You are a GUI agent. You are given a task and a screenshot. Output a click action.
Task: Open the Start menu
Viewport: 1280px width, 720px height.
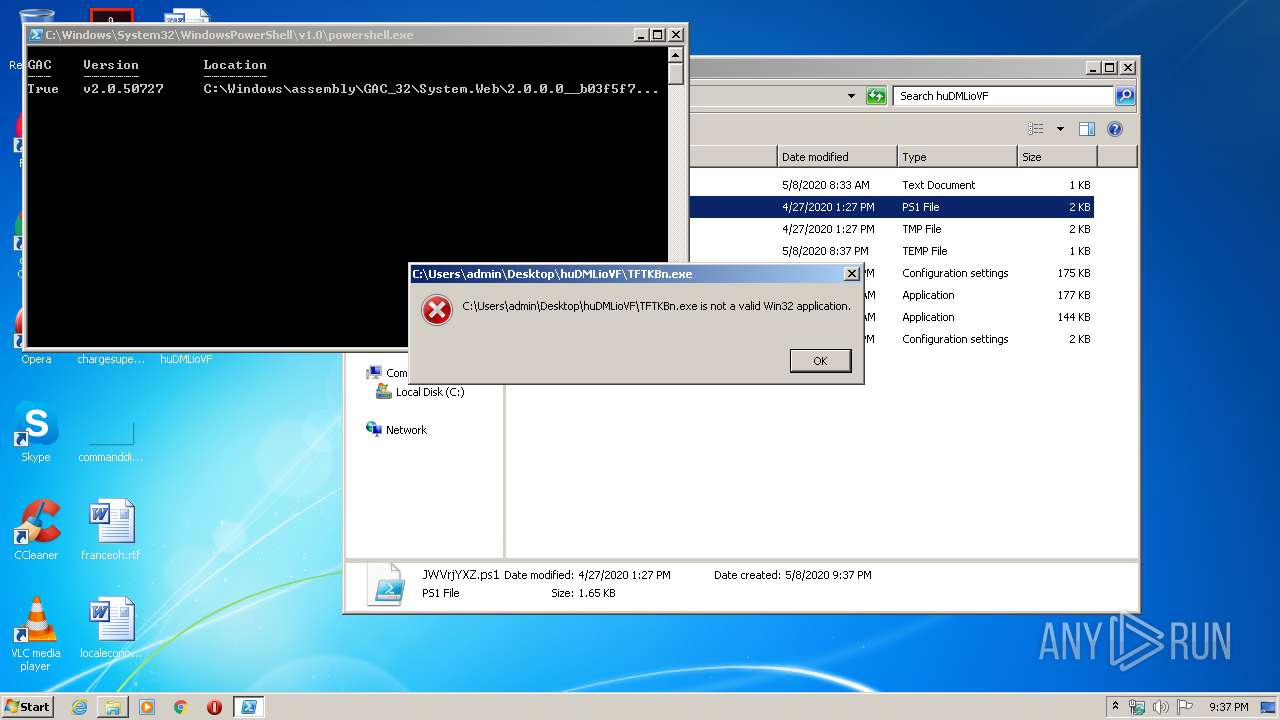click(27, 707)
